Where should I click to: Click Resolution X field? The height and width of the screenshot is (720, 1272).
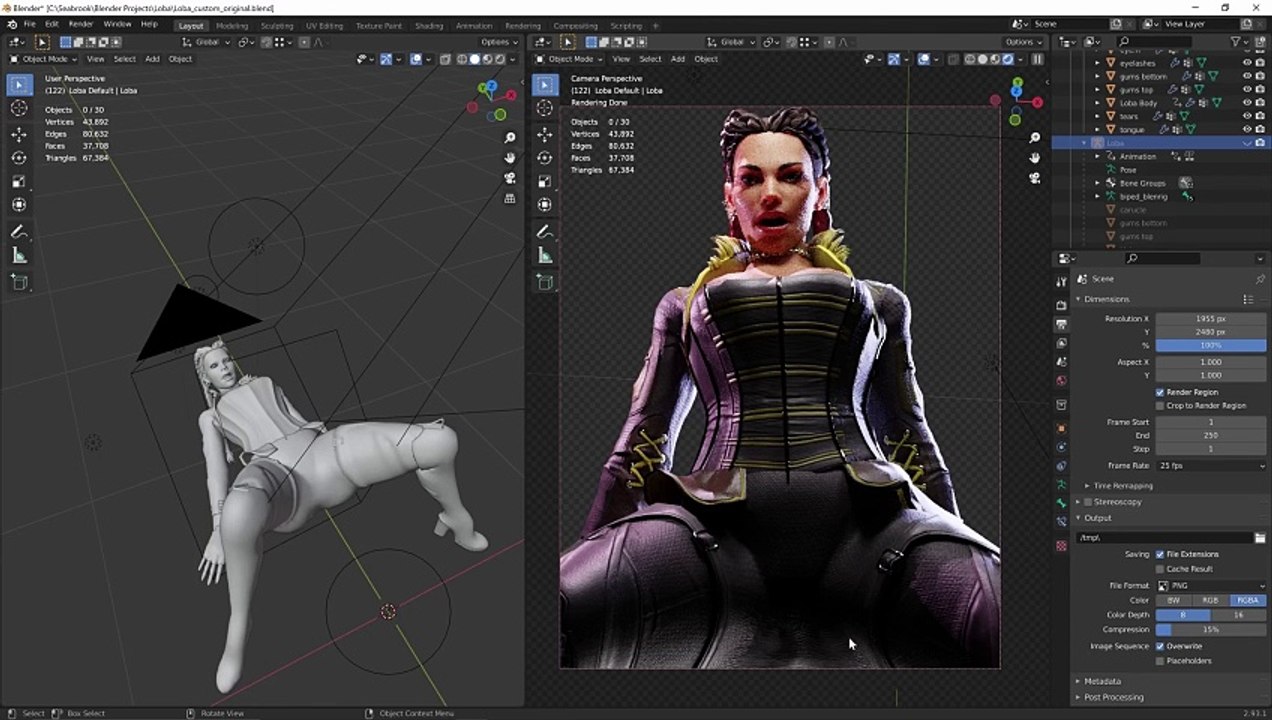(1211, 318)
